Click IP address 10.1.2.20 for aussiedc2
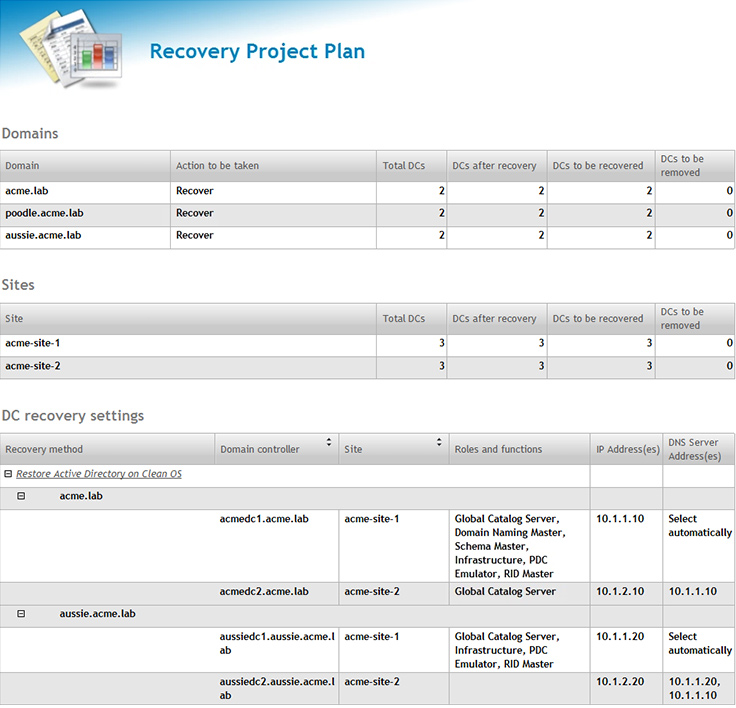 click(620, 682)
